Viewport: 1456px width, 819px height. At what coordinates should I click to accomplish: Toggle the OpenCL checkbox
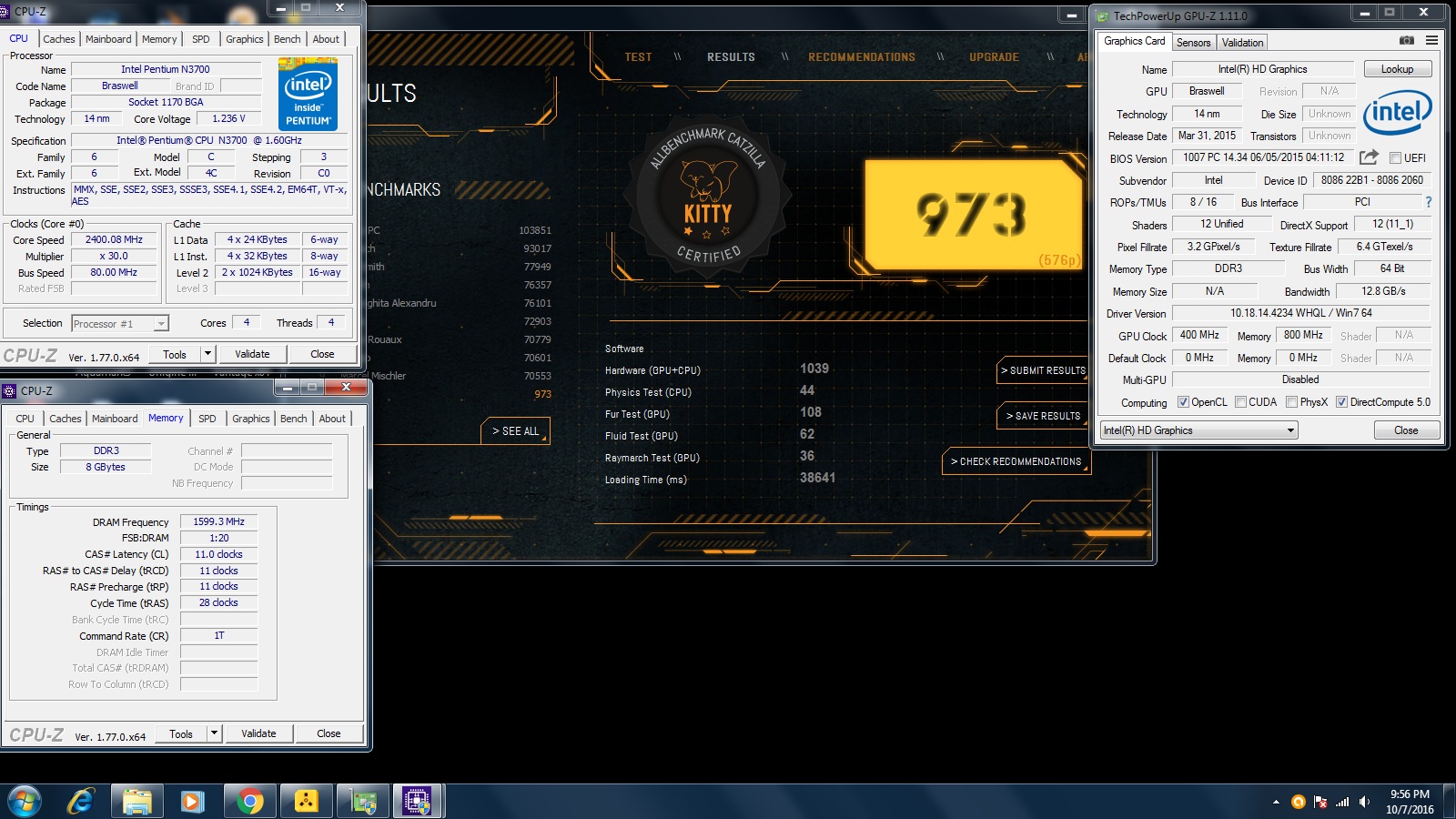click(1183, 401)
